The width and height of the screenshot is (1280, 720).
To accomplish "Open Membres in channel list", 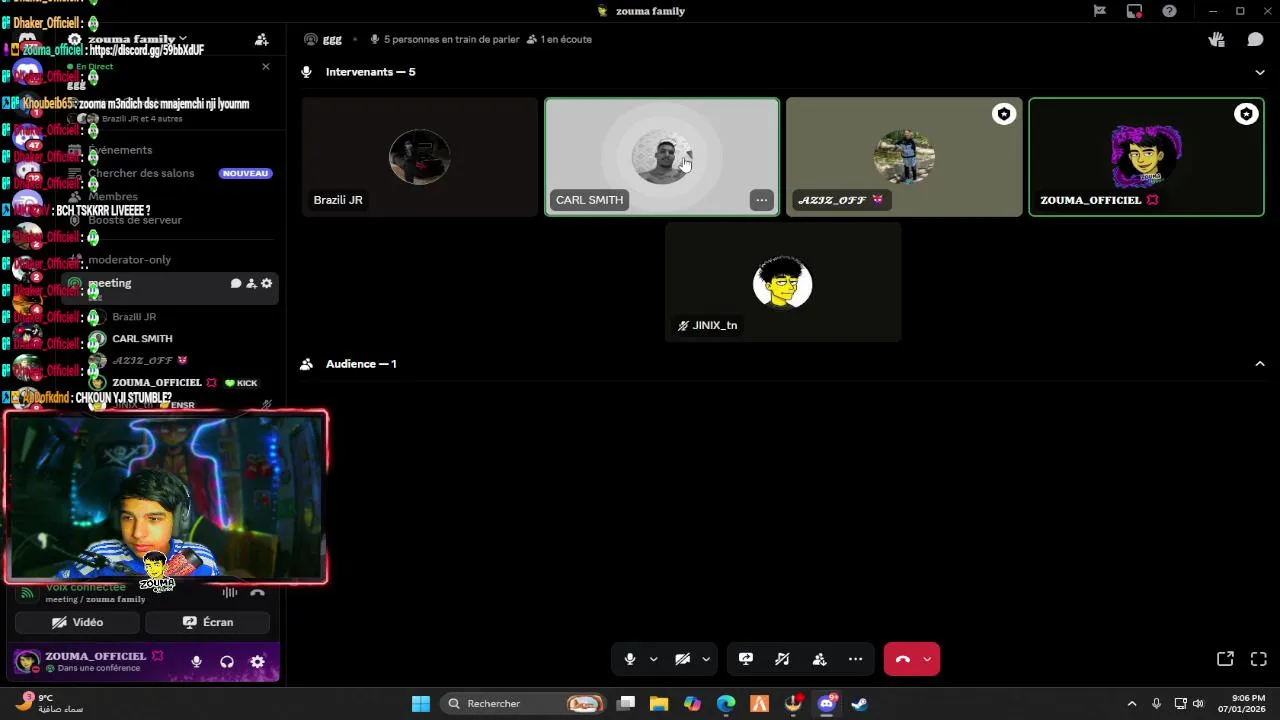I will (113, 197).
